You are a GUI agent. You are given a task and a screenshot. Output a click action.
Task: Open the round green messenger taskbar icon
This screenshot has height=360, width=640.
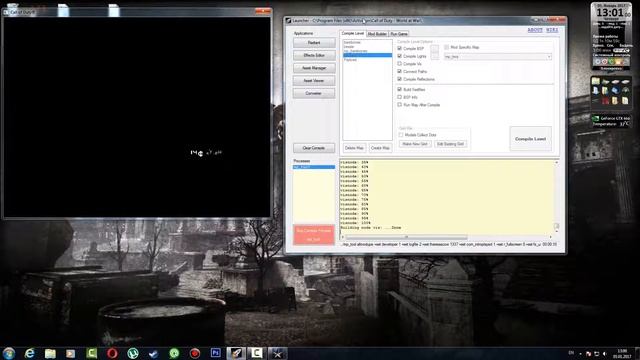tap(174, 353)
